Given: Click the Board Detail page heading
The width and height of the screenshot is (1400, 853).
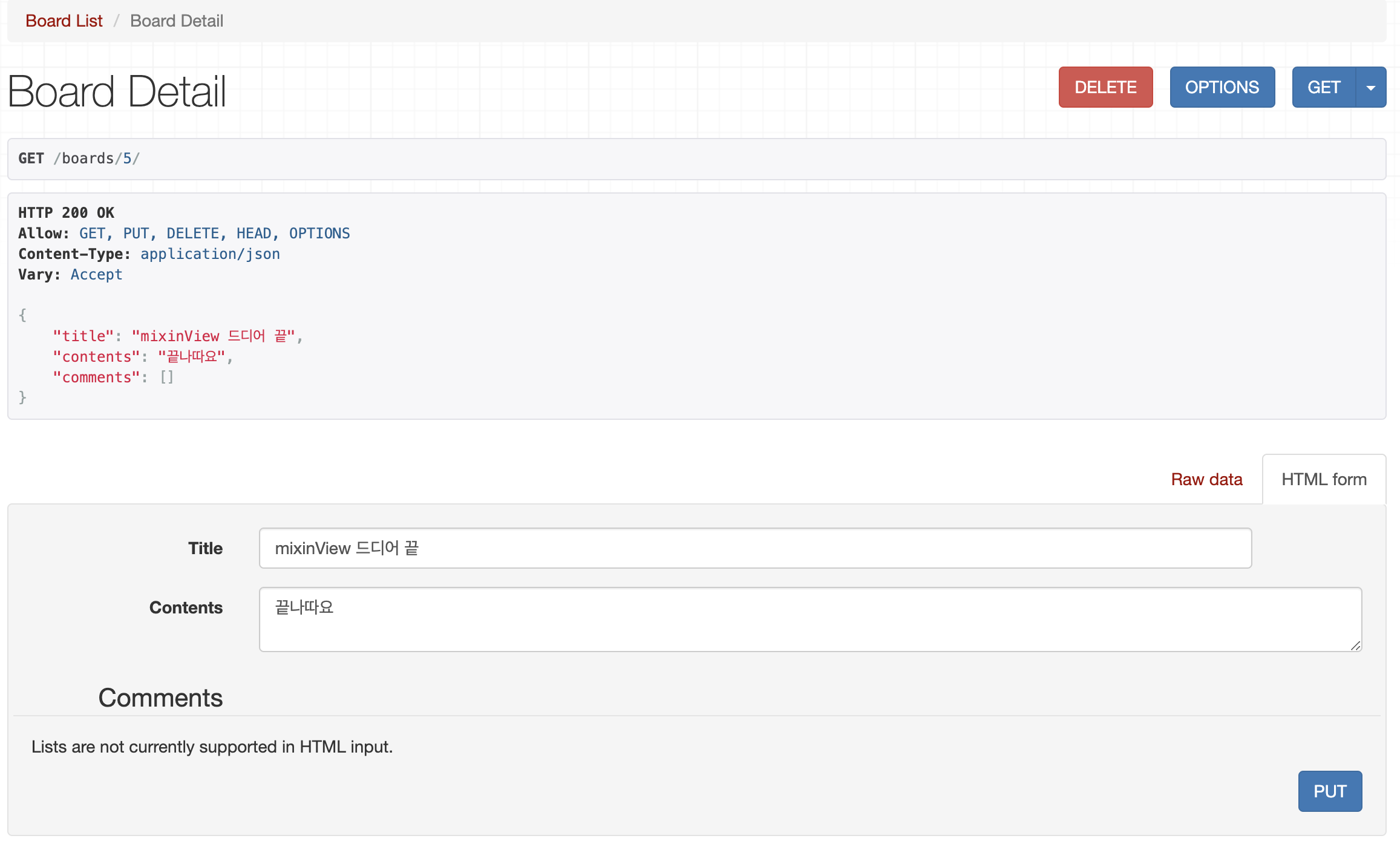Looking at the screenshot, I should click(117, 91).
